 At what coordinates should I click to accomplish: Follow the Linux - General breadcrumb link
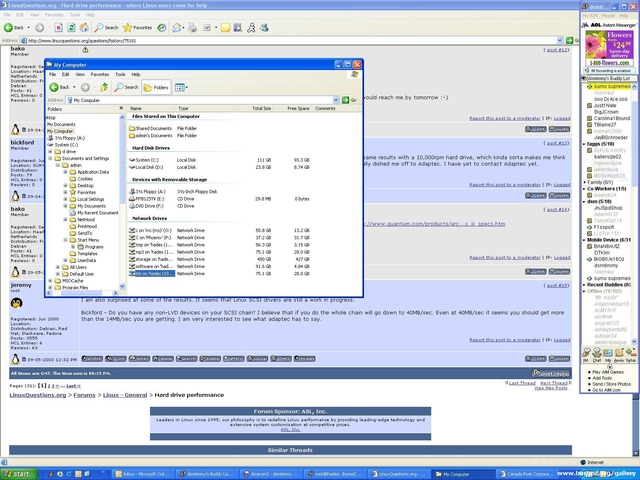(125, 395)
